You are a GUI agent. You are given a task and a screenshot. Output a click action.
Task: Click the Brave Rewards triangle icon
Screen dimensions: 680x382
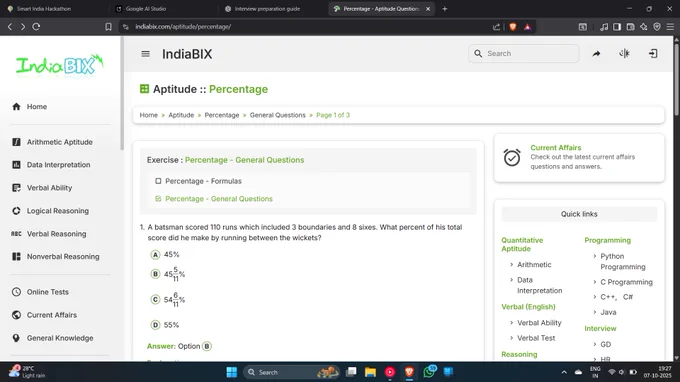coord(527,27)
